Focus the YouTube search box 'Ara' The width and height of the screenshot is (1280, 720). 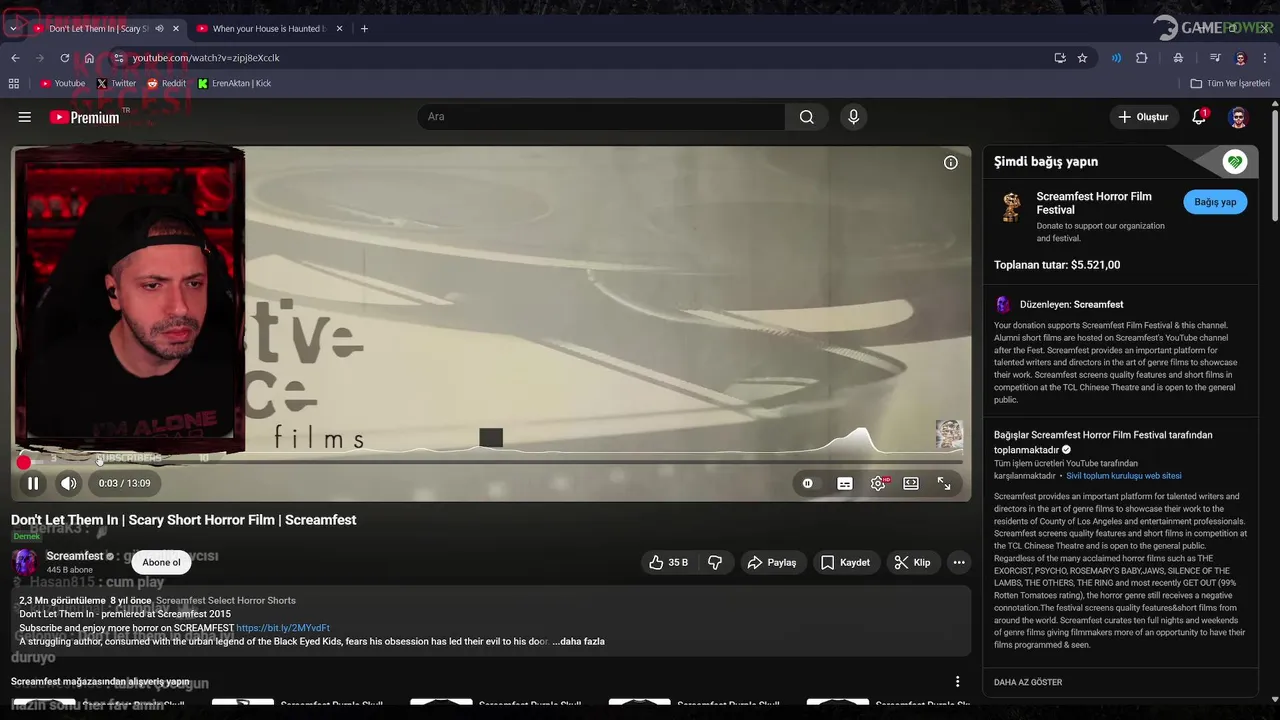[x=600, y=117]
